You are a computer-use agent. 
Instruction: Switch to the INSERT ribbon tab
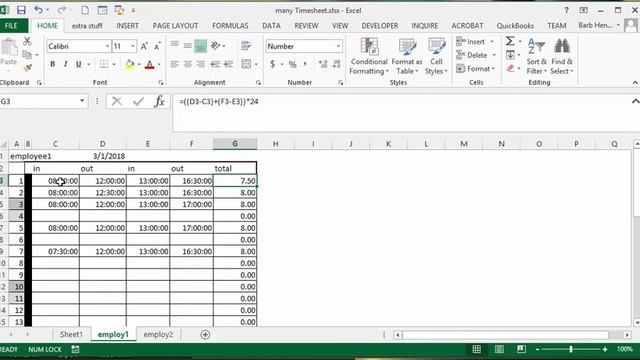[x=127, y=26]
